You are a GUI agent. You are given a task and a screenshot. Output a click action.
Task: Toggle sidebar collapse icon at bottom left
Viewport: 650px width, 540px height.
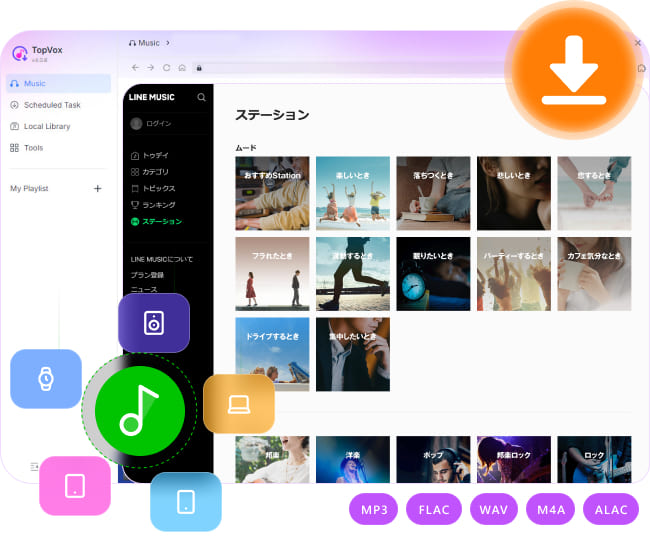(34, 467)
